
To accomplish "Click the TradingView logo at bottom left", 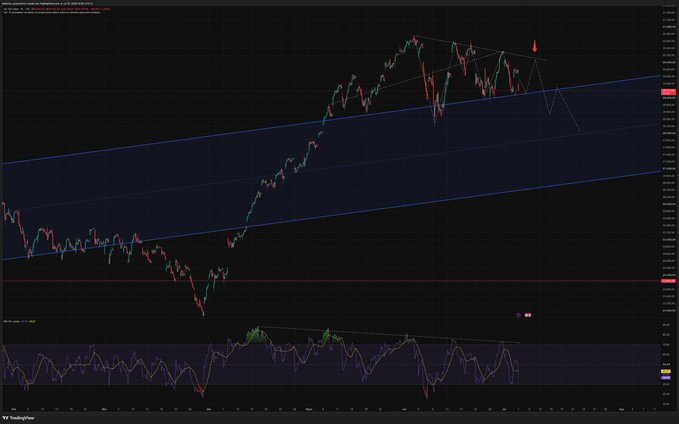I will click(18, 418).
